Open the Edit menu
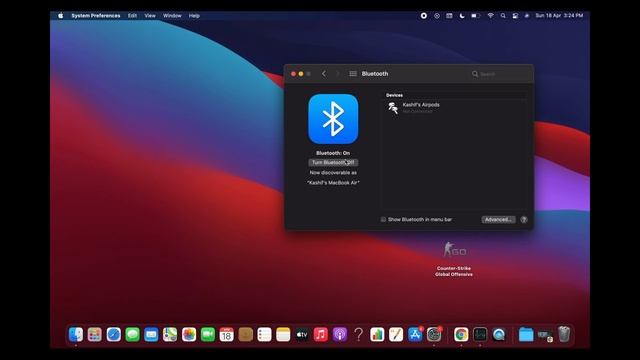This screenshot has width=640, height=360. 132,16
